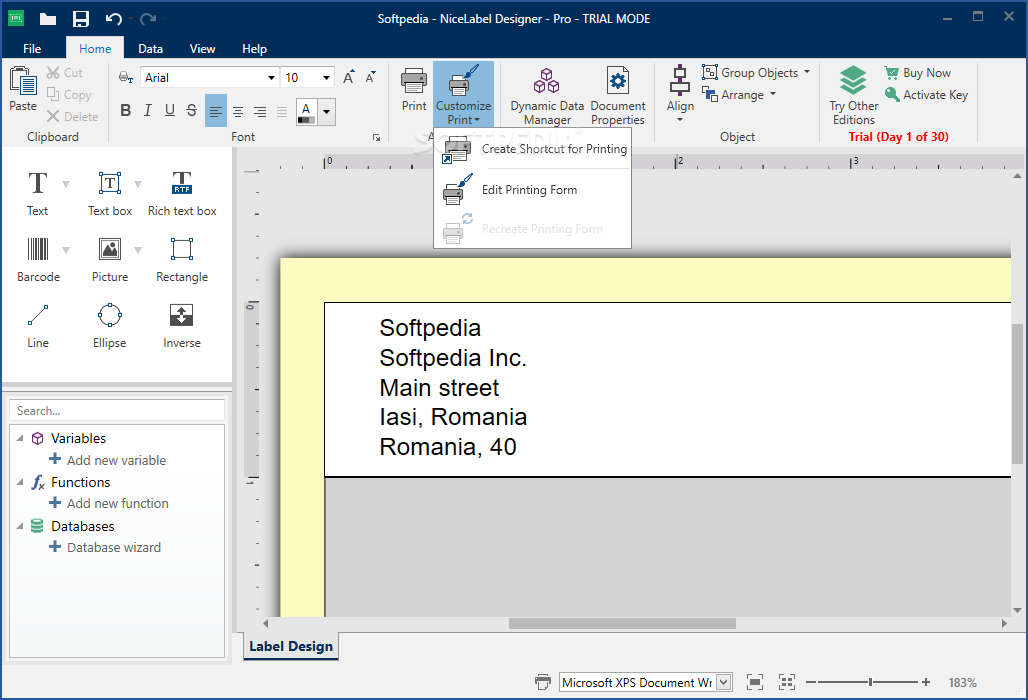Open the Font dialog launcher
This screenshot has height=700, width=1028.
[x=376, y=137]
